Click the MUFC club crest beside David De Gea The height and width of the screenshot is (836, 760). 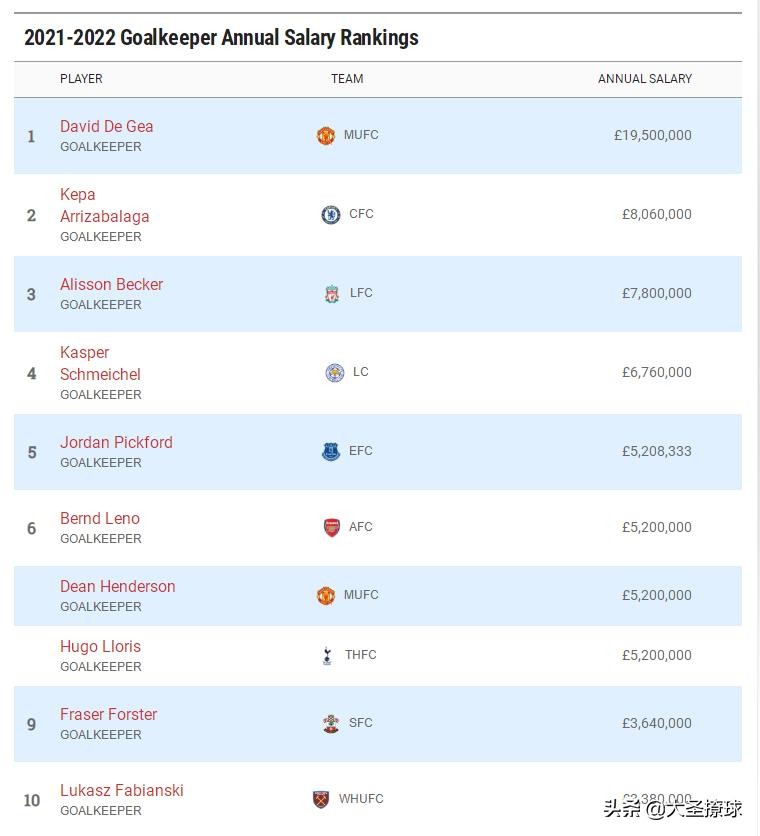pos(326,136)
